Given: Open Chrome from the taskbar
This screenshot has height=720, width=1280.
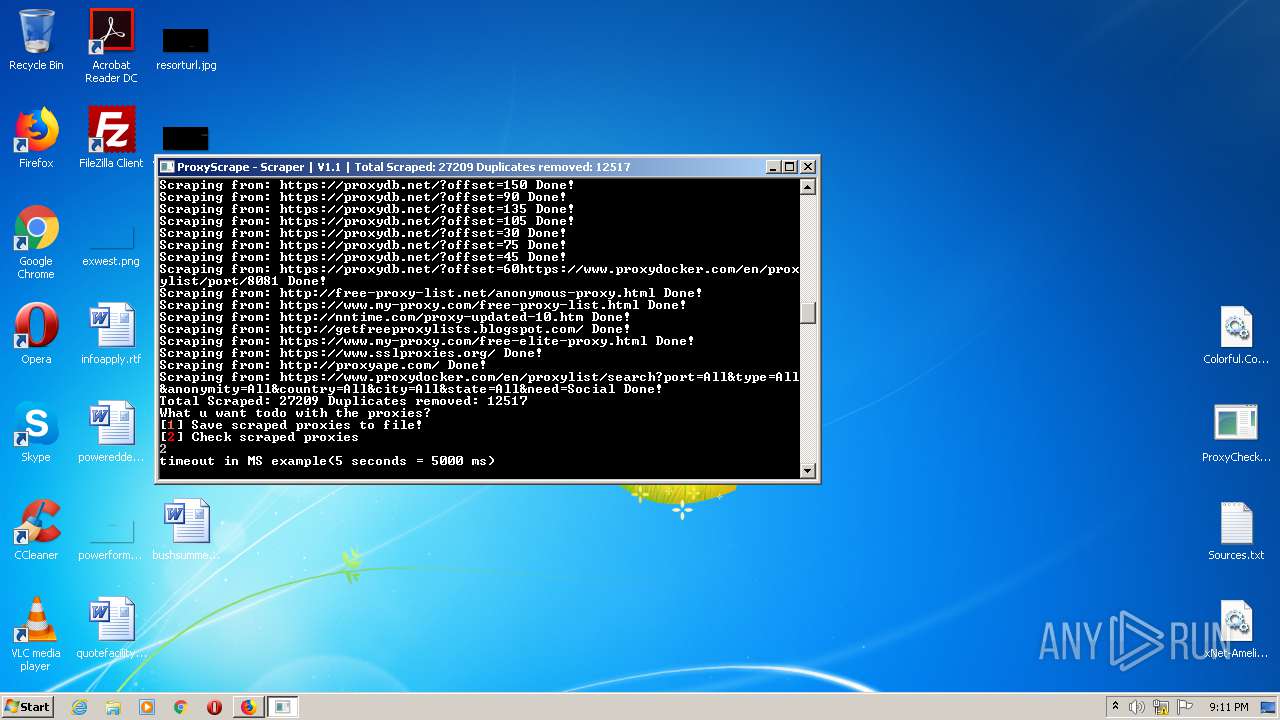Looking at the screenshot, I should click(x=181, y=707).
